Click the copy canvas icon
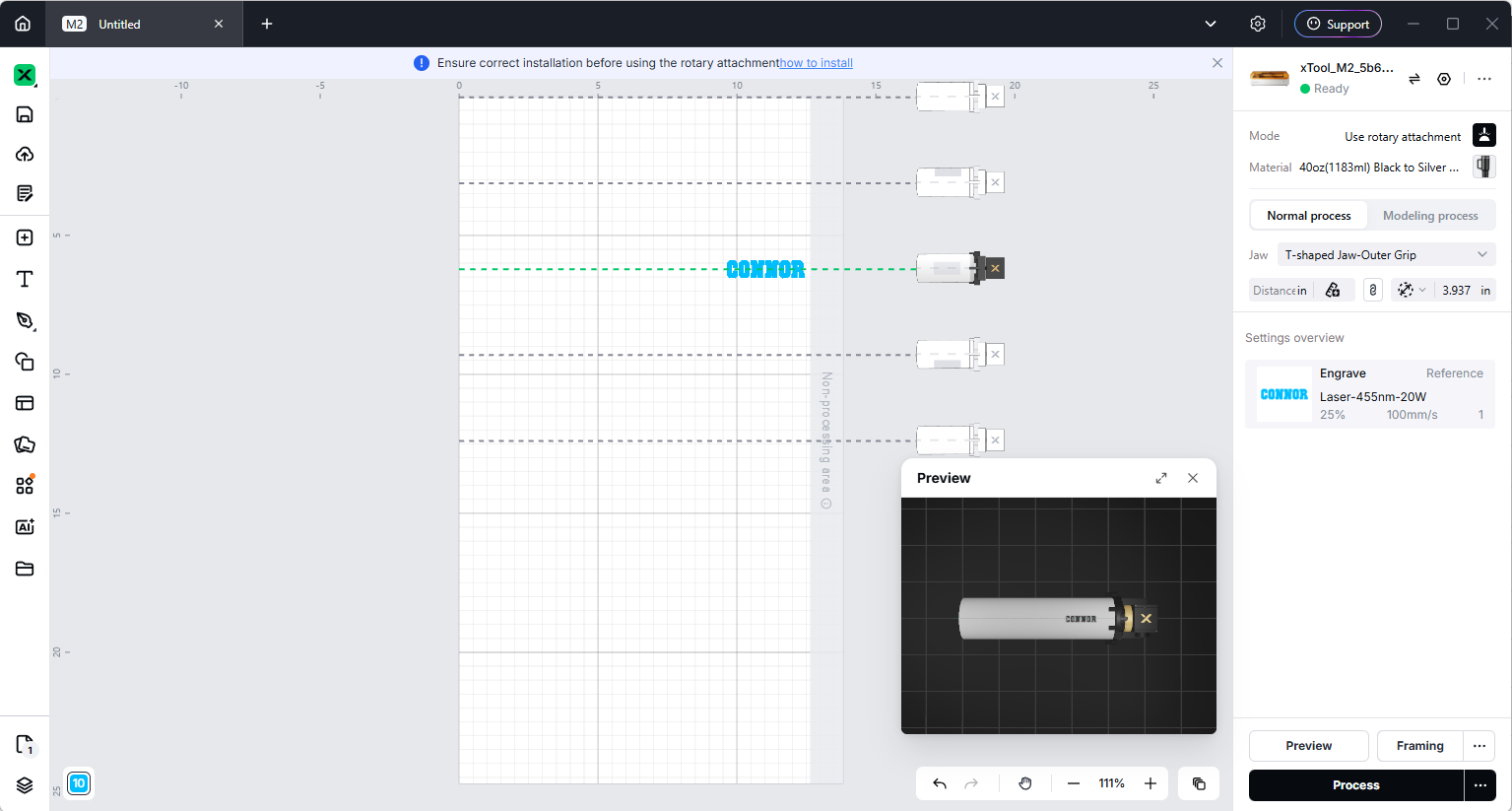This screenshot has height=811, width=1512. click(x=1199, y=783)
